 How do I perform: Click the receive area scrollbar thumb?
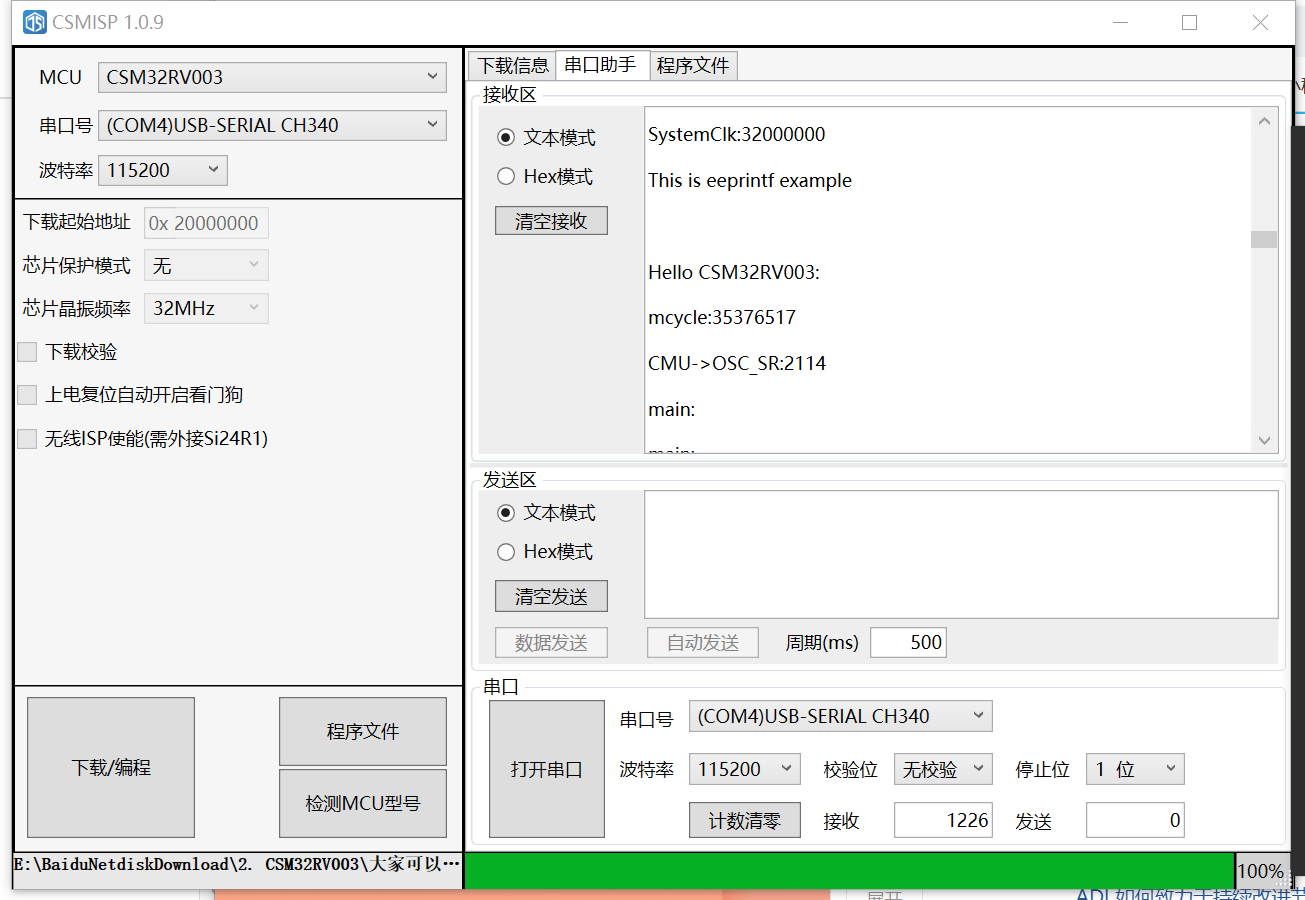tap(1264, 239)
